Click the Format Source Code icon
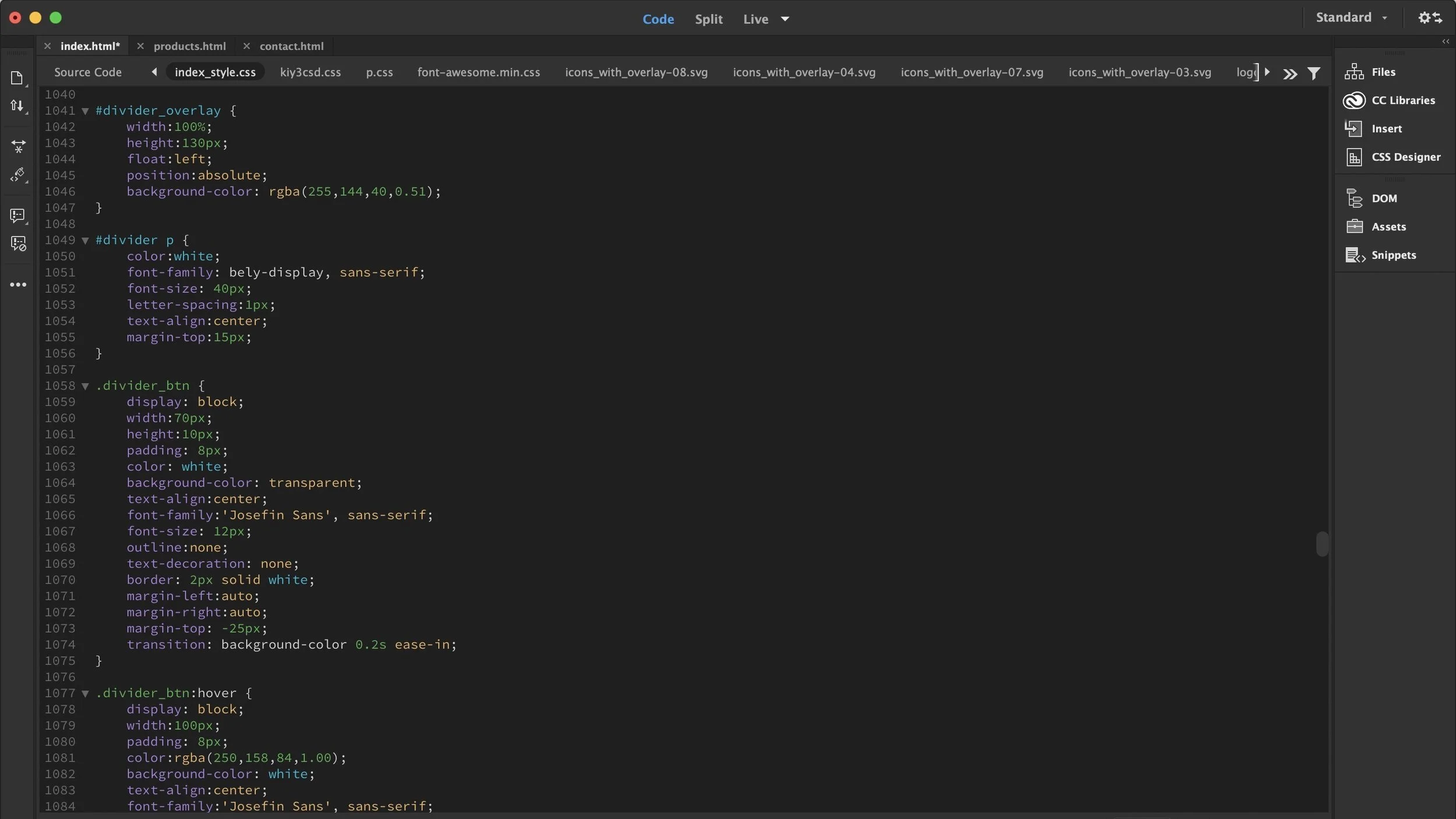Image resolution: width=1456 pixels, height=819 pixels. coord(17,175)
